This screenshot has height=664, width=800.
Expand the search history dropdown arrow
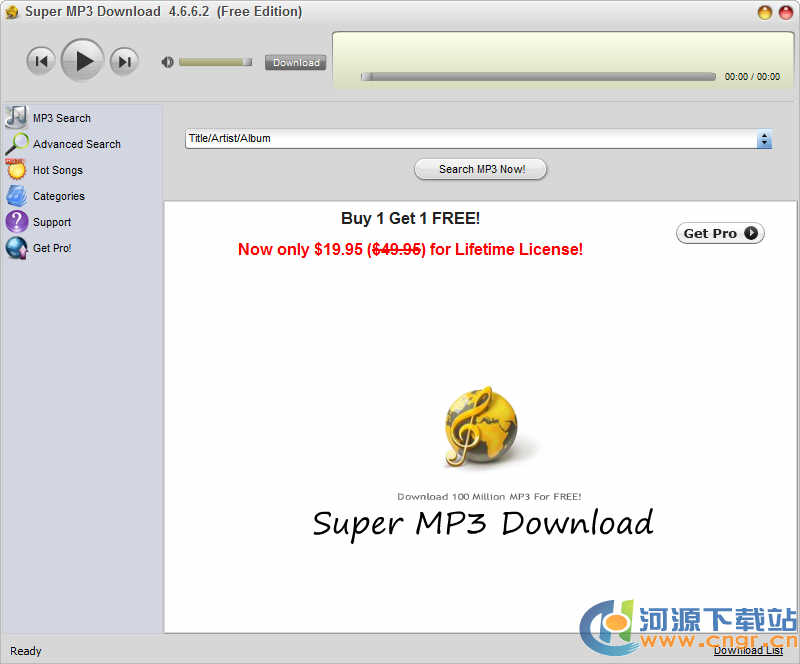764,139
